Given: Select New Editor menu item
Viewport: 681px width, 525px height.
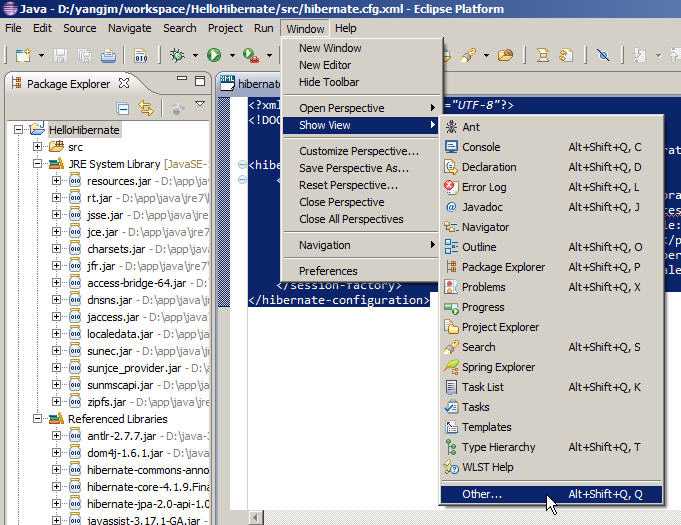Looking at the screenshot, I should 360,65.
